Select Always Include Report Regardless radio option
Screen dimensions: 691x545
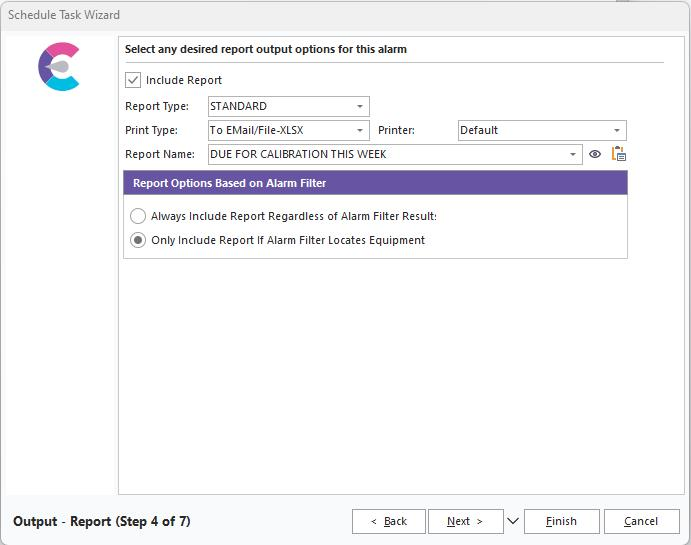pos(138,216)
